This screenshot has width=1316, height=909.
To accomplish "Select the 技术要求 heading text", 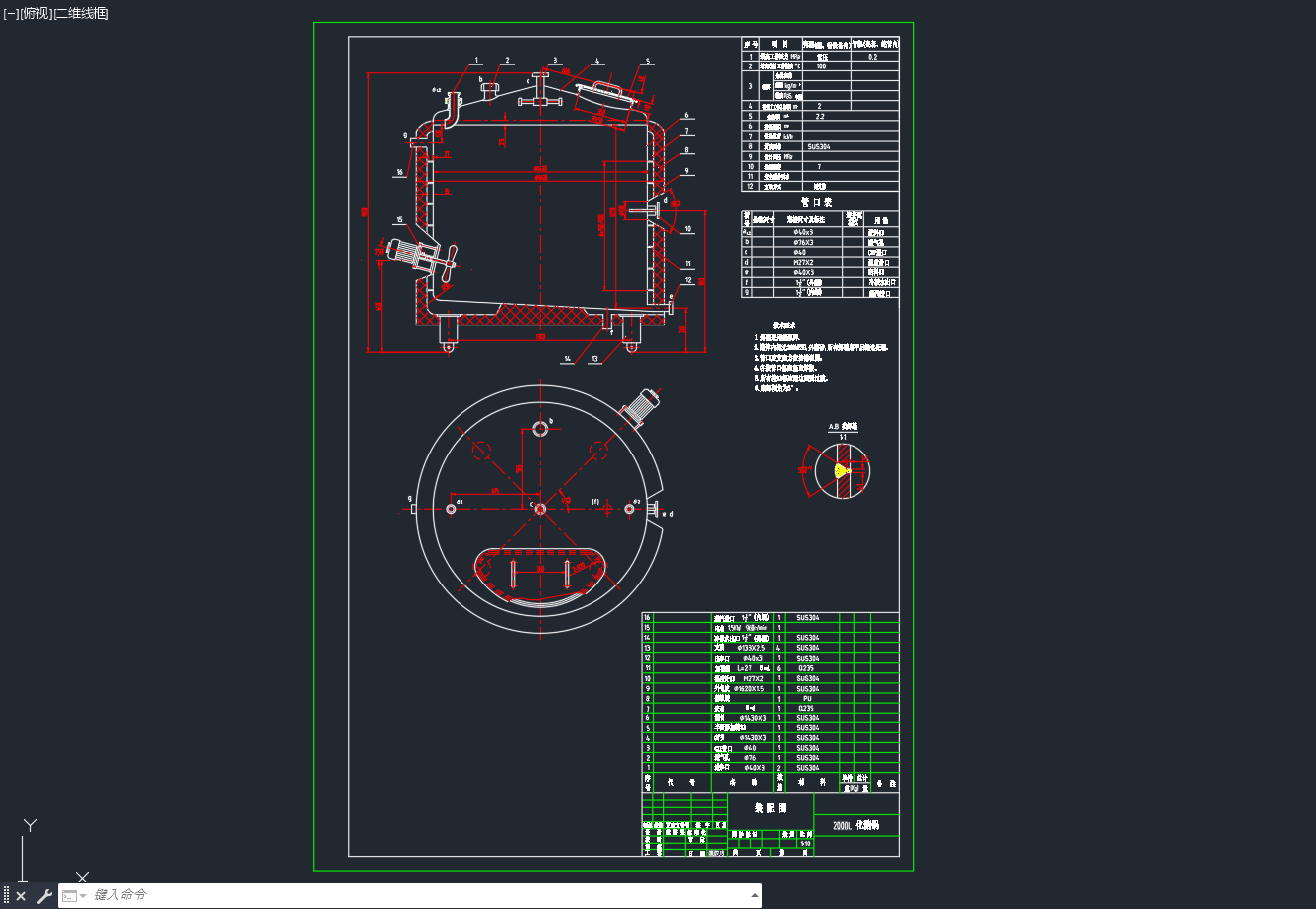I will (x=784, y=325).
